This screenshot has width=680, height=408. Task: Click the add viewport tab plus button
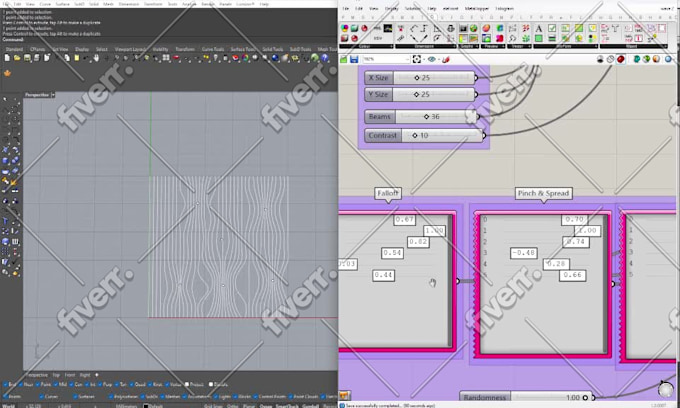[x=96, y=375]
